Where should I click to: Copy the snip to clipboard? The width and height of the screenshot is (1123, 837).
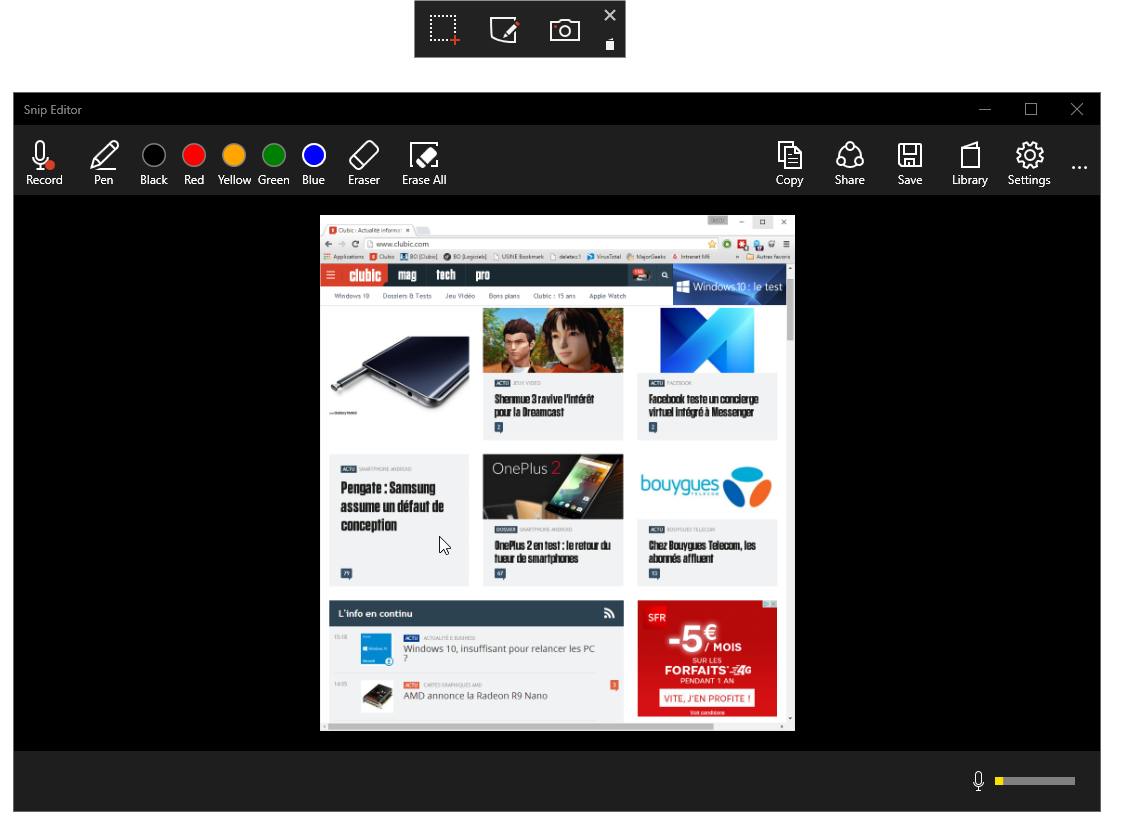(x=789, y=163)
